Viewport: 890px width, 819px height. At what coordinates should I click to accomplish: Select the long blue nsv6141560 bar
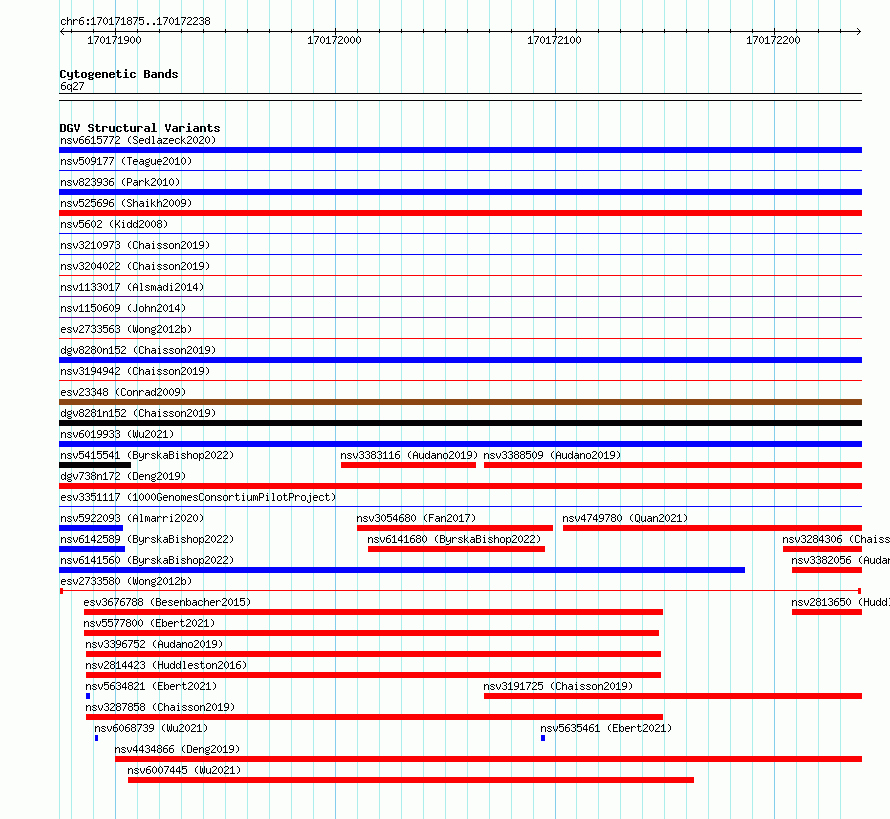402,570
